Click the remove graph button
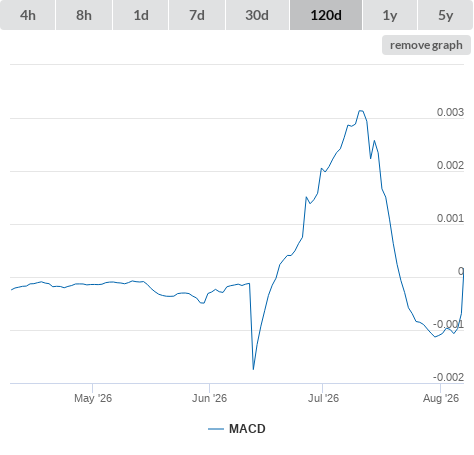Screen dimensions: 474x455 click(426, 45)
